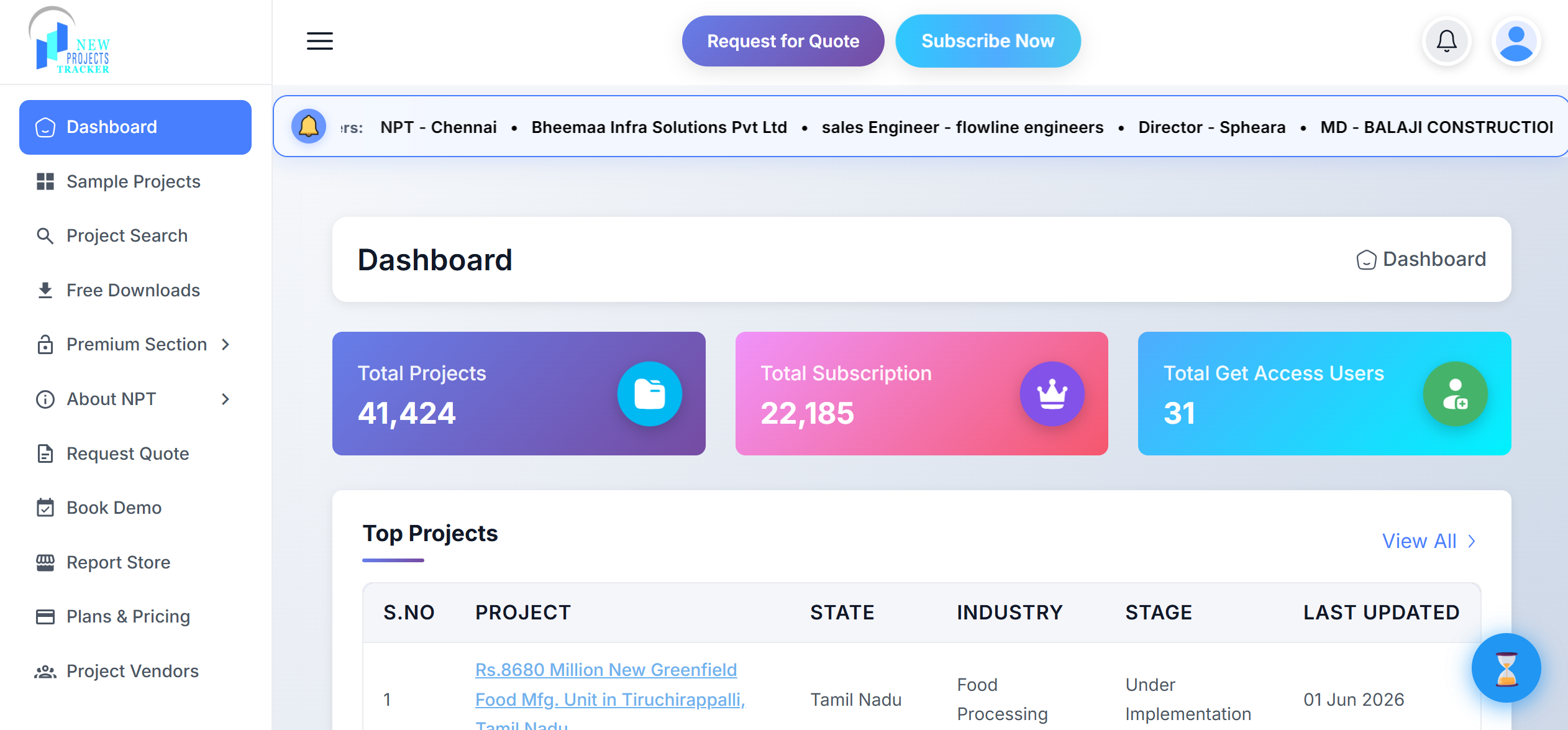Screen dimensions: 1568x730
Task: Click the New Projects Tracker logo
Action: click(70, 41)
